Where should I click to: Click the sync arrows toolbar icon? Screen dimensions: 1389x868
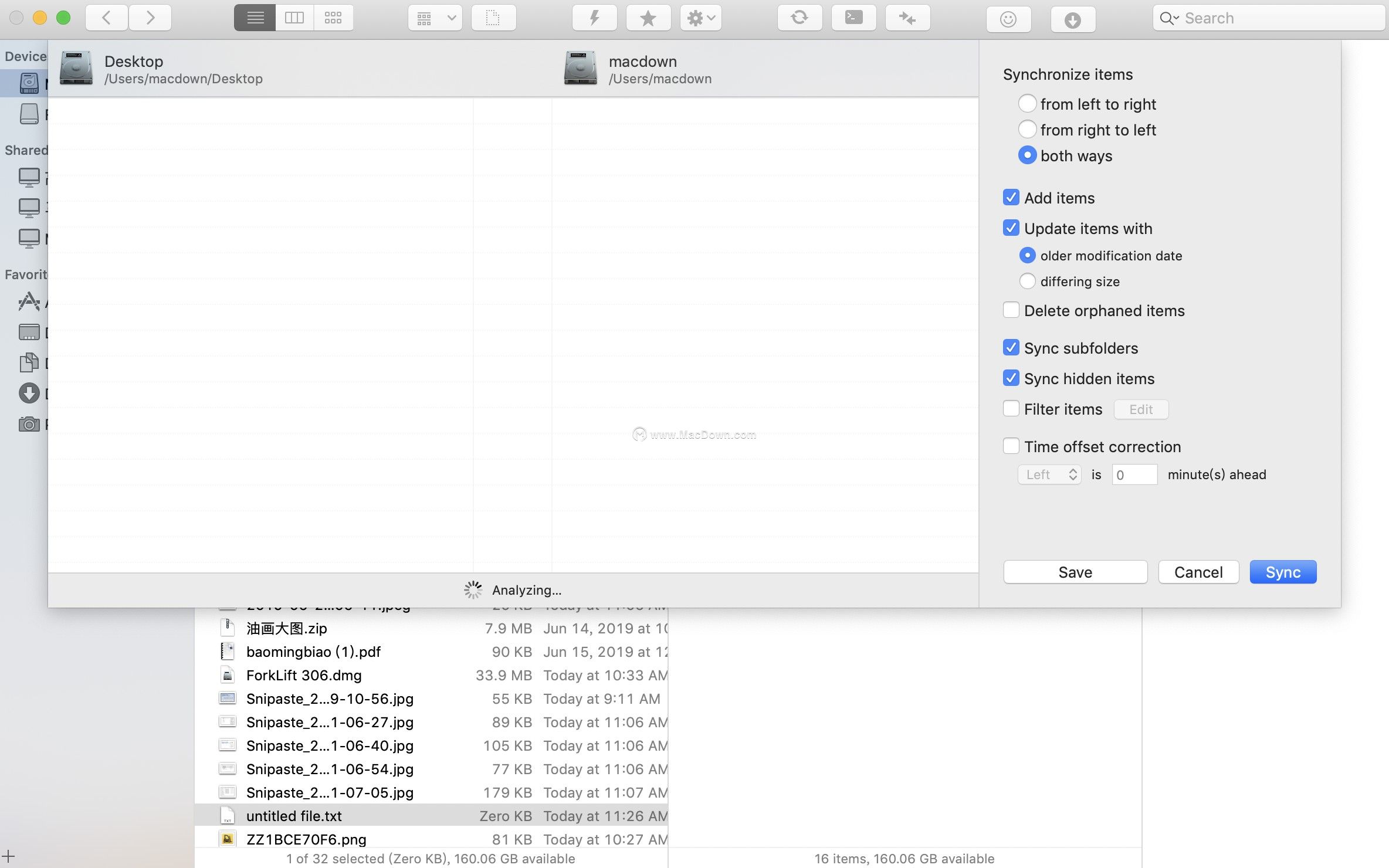(799, 18)
